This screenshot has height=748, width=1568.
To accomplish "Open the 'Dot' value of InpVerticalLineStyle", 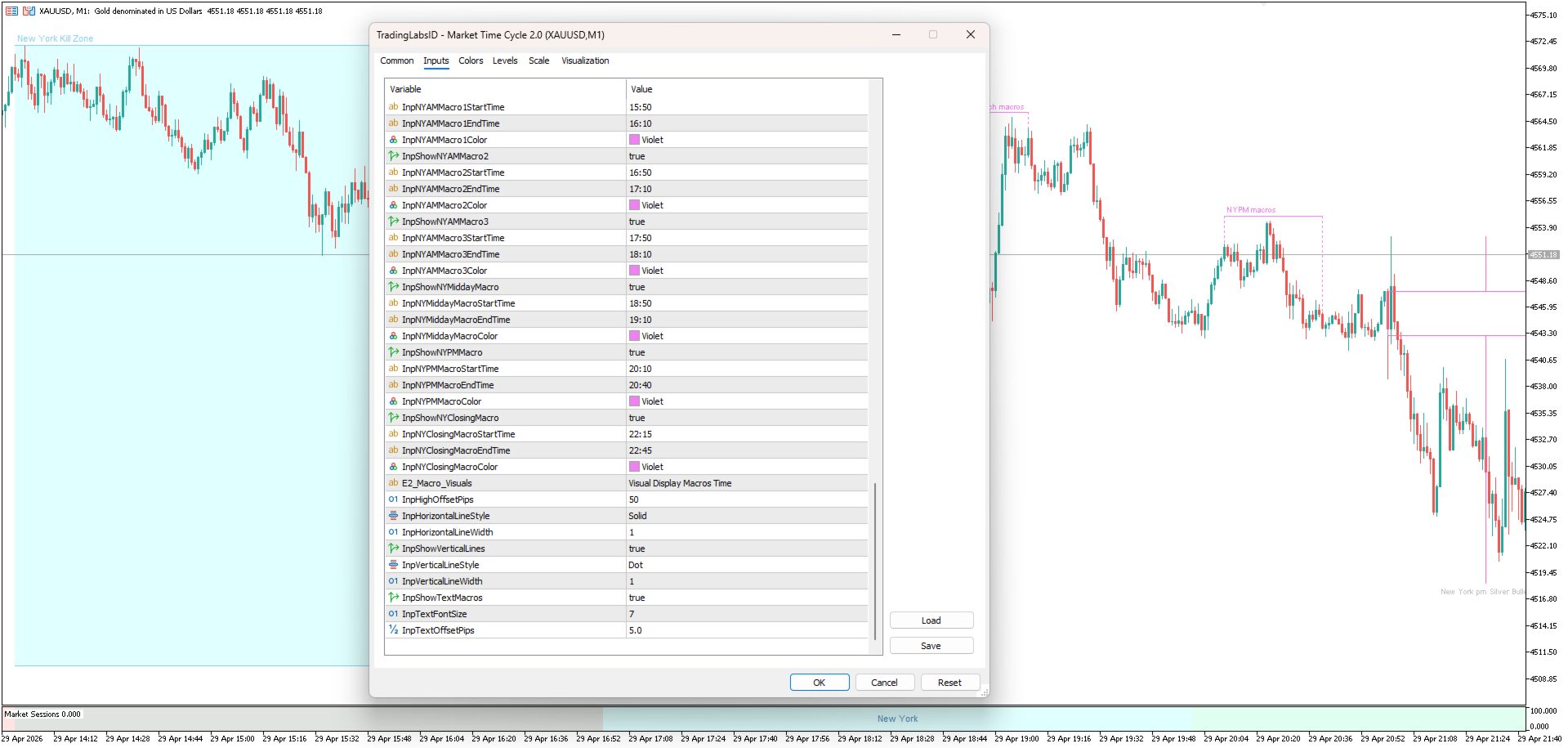I will [636, 565].
